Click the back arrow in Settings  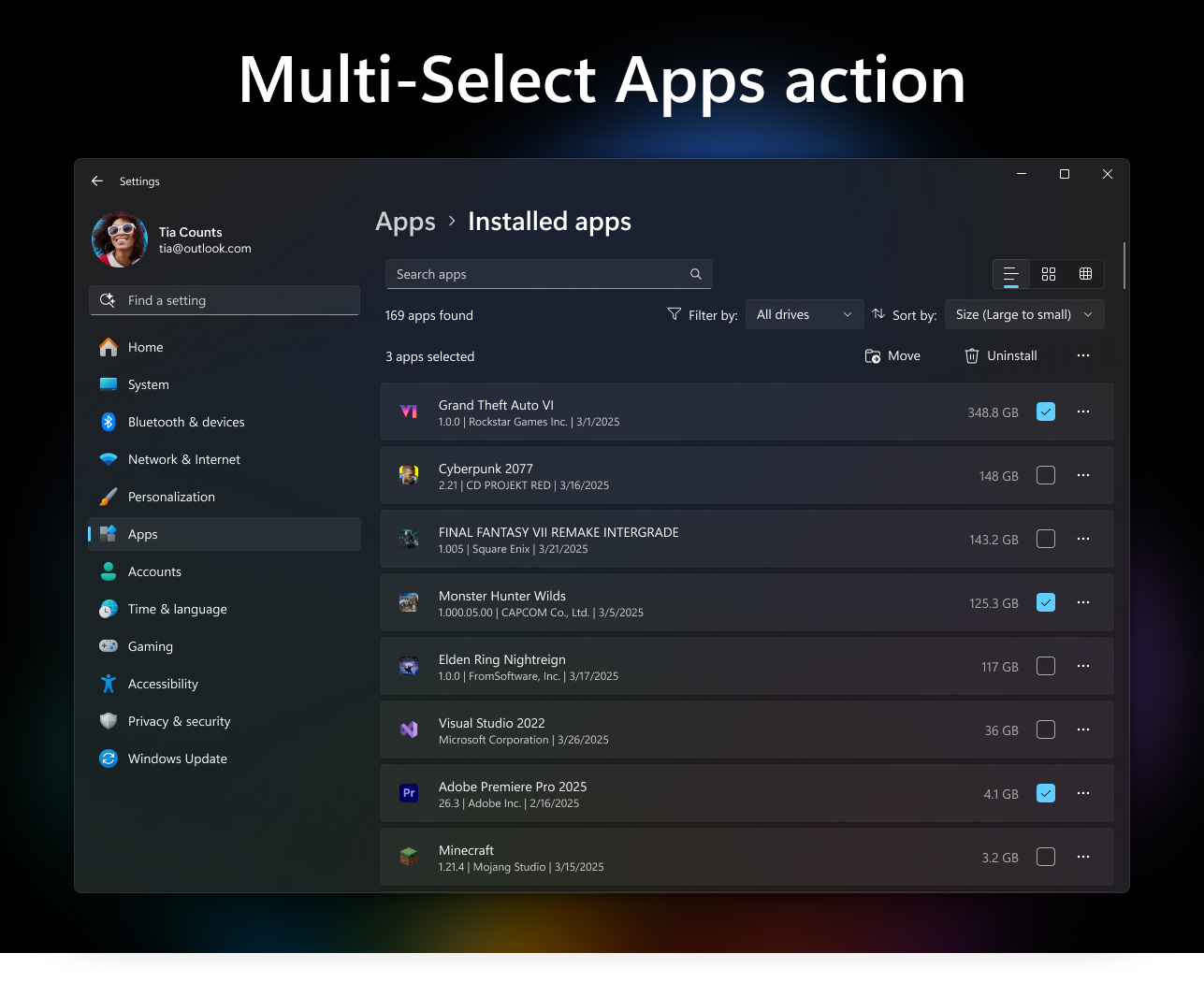click(x=97, y=181)
